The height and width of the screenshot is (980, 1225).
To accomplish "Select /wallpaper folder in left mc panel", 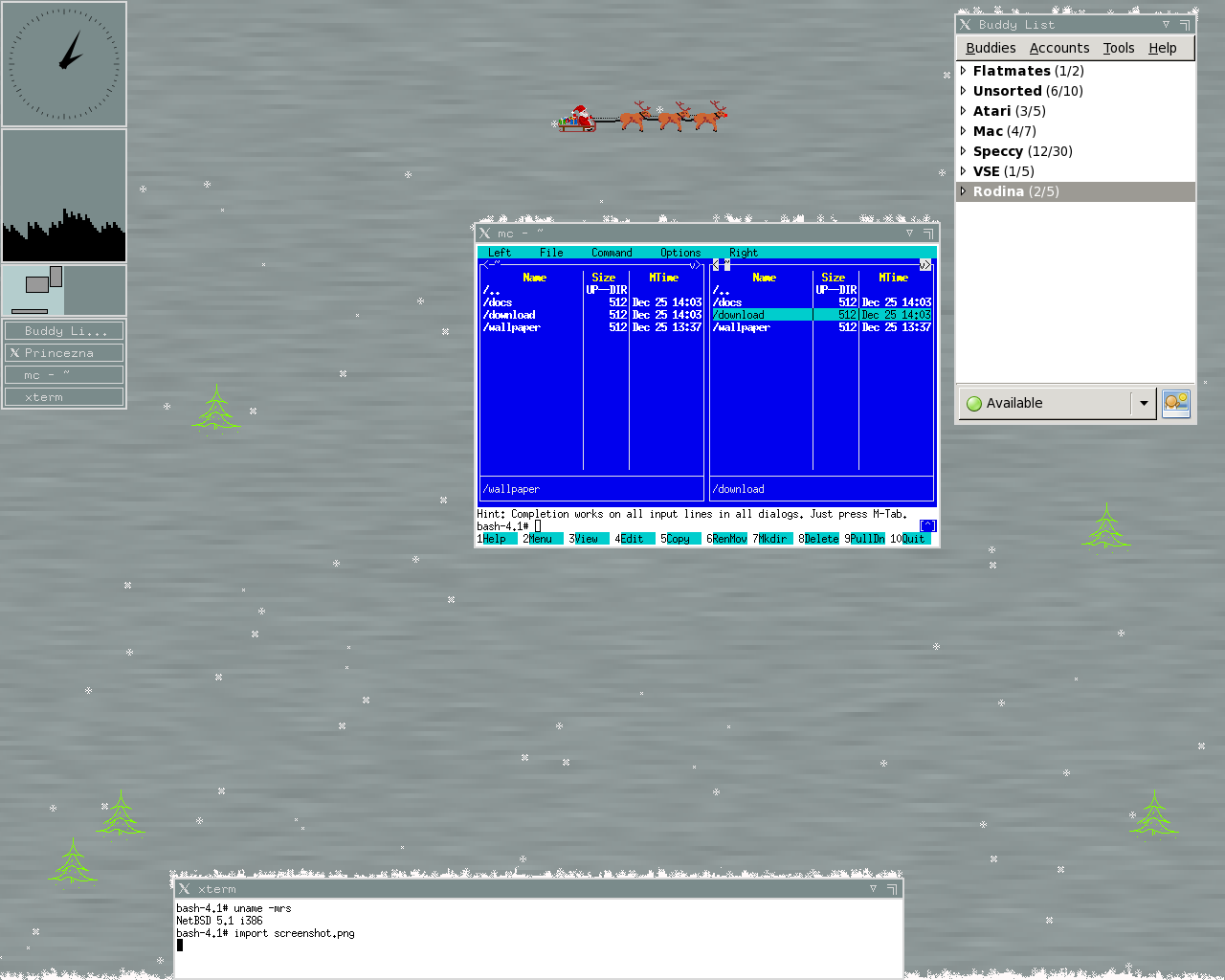I will [512, 327].
